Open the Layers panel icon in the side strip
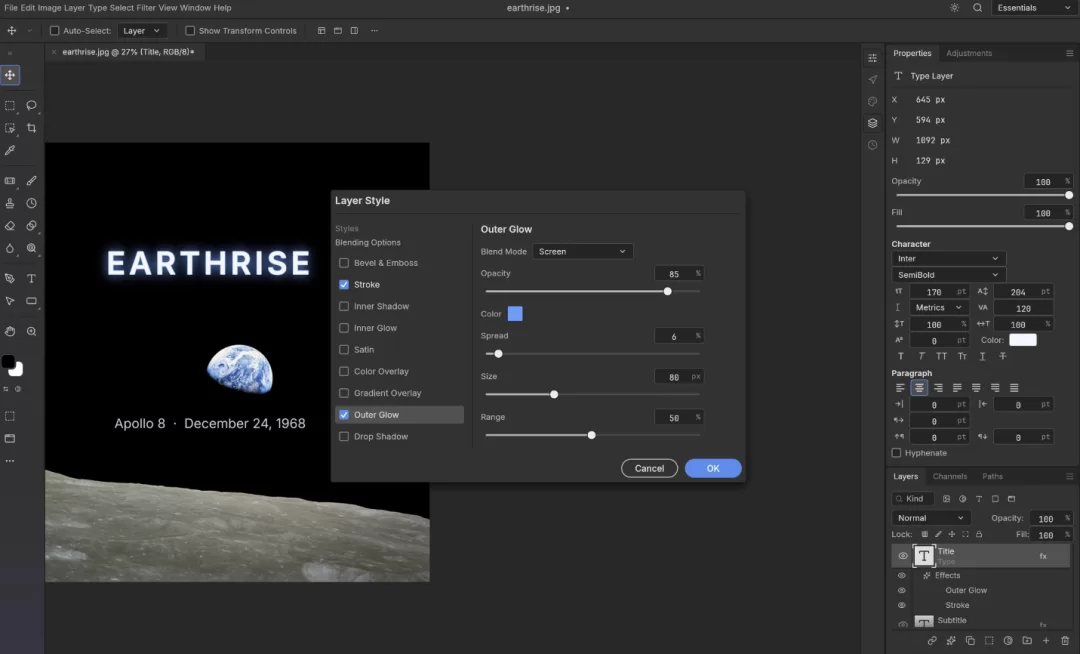 (x=873, y=123)
